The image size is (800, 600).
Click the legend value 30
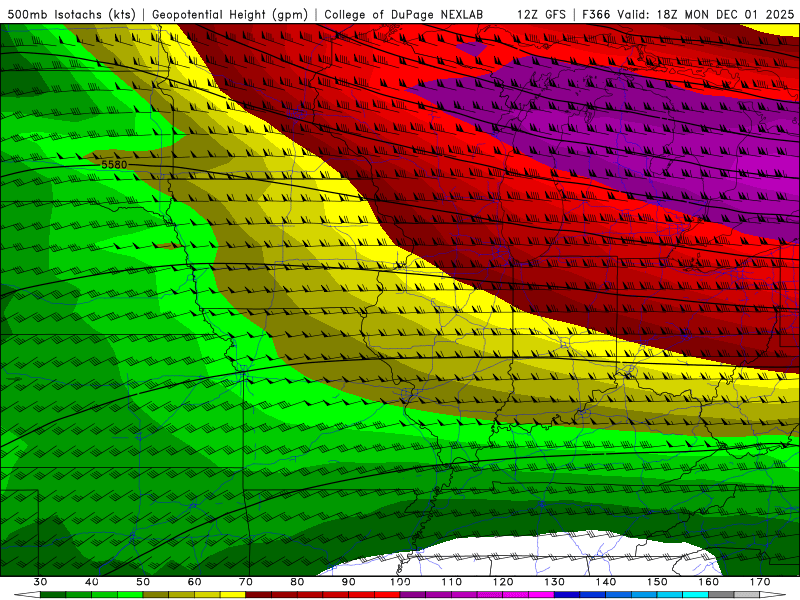[x=40, y=582]
